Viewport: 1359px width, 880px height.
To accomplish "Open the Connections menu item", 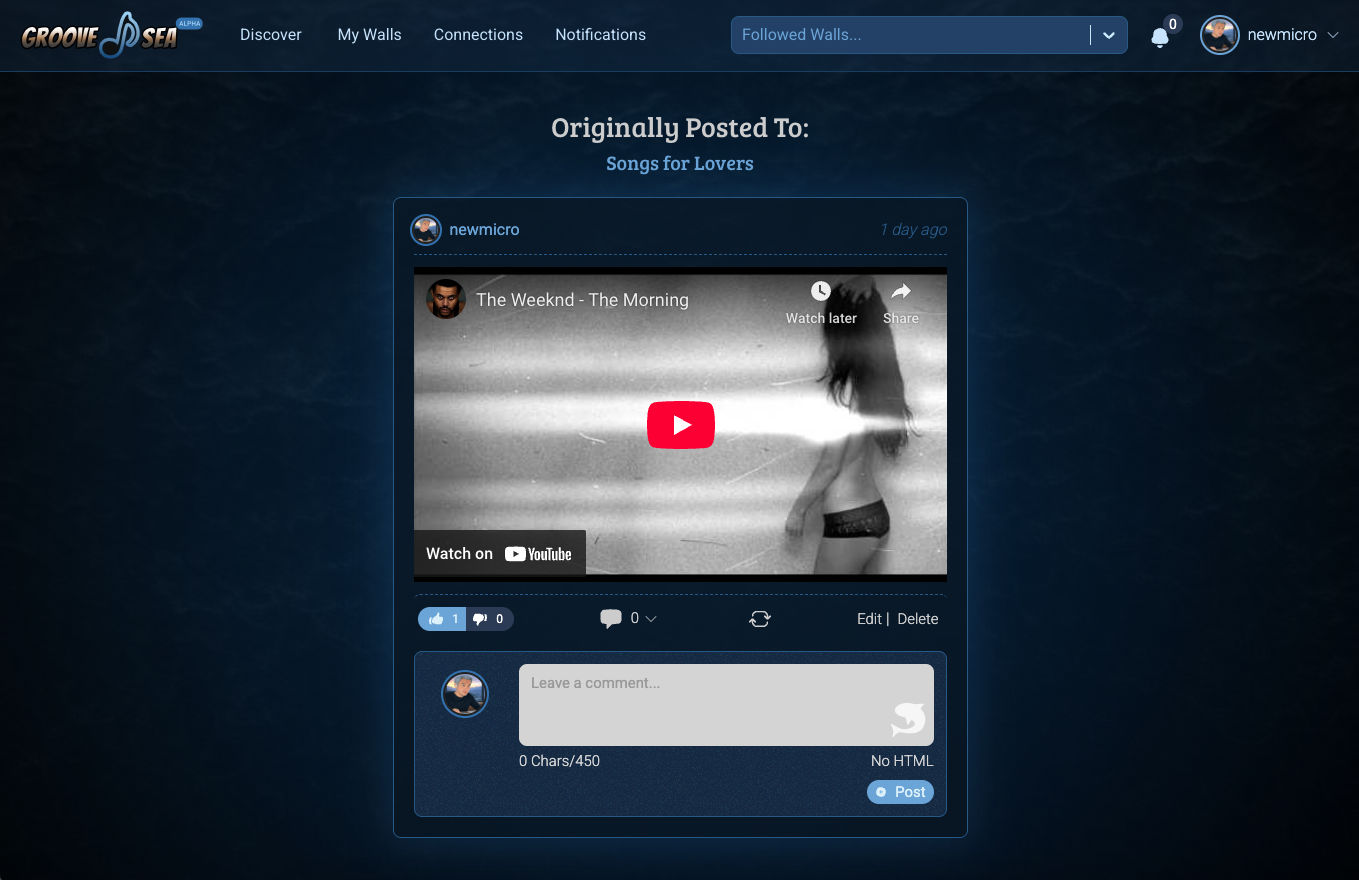I will tap(478, 35).
